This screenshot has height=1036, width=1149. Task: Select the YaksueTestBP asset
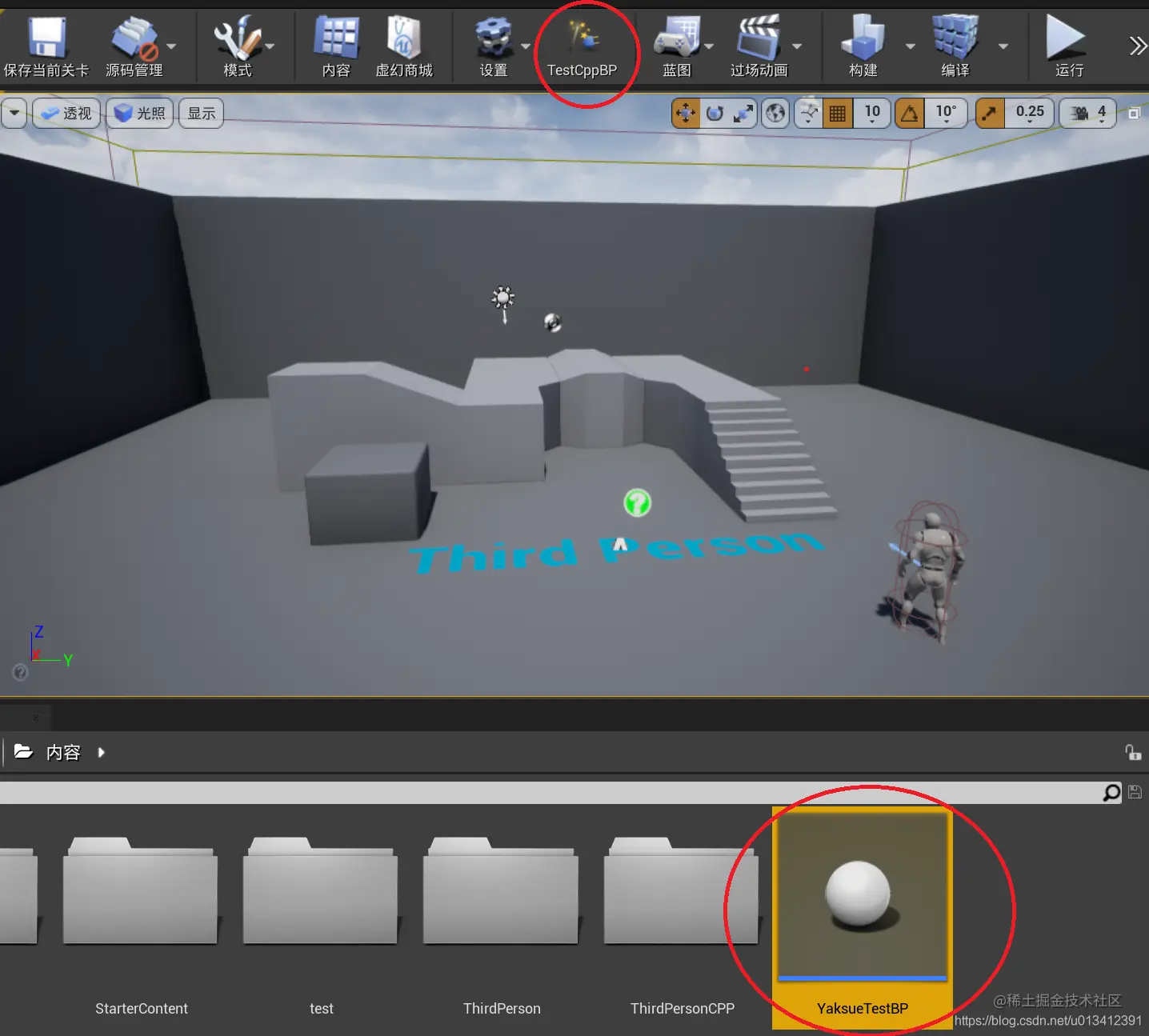[863, 918]
